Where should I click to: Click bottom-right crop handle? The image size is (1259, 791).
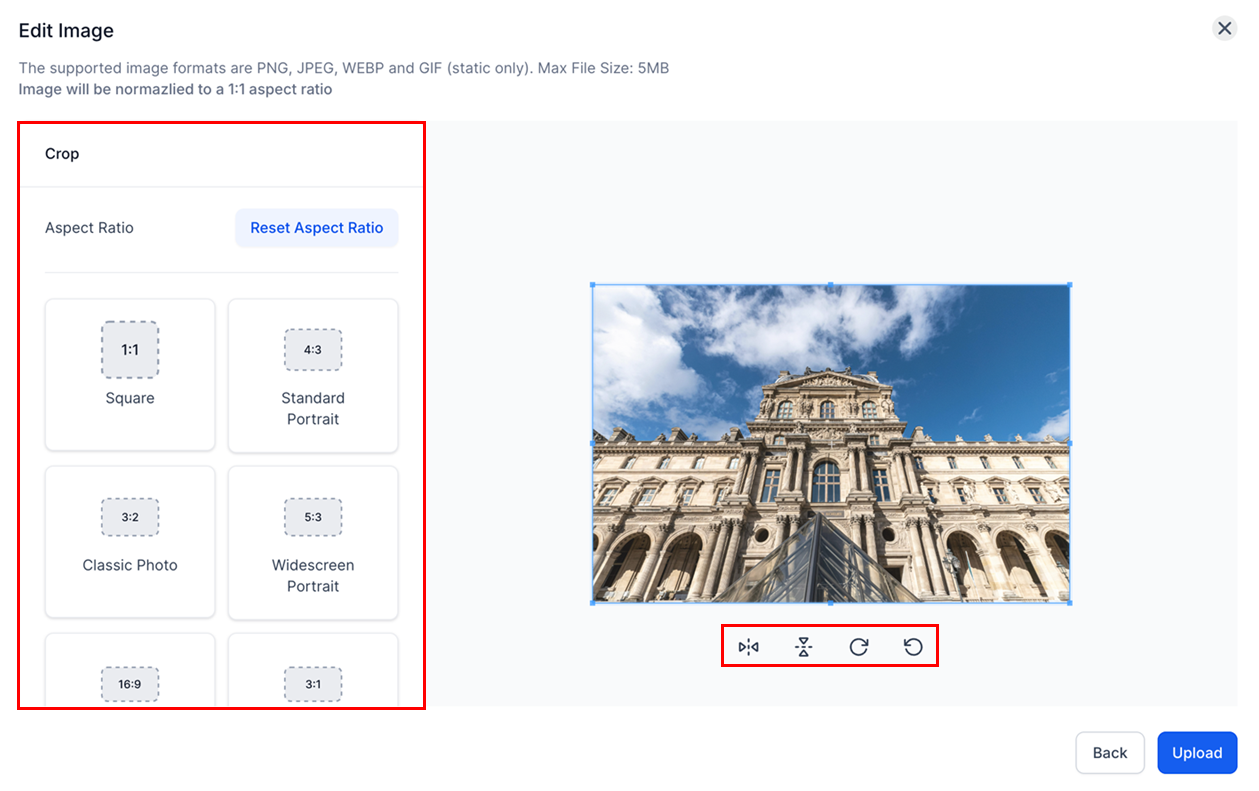pyautogui.click(x=1070, y=603)
